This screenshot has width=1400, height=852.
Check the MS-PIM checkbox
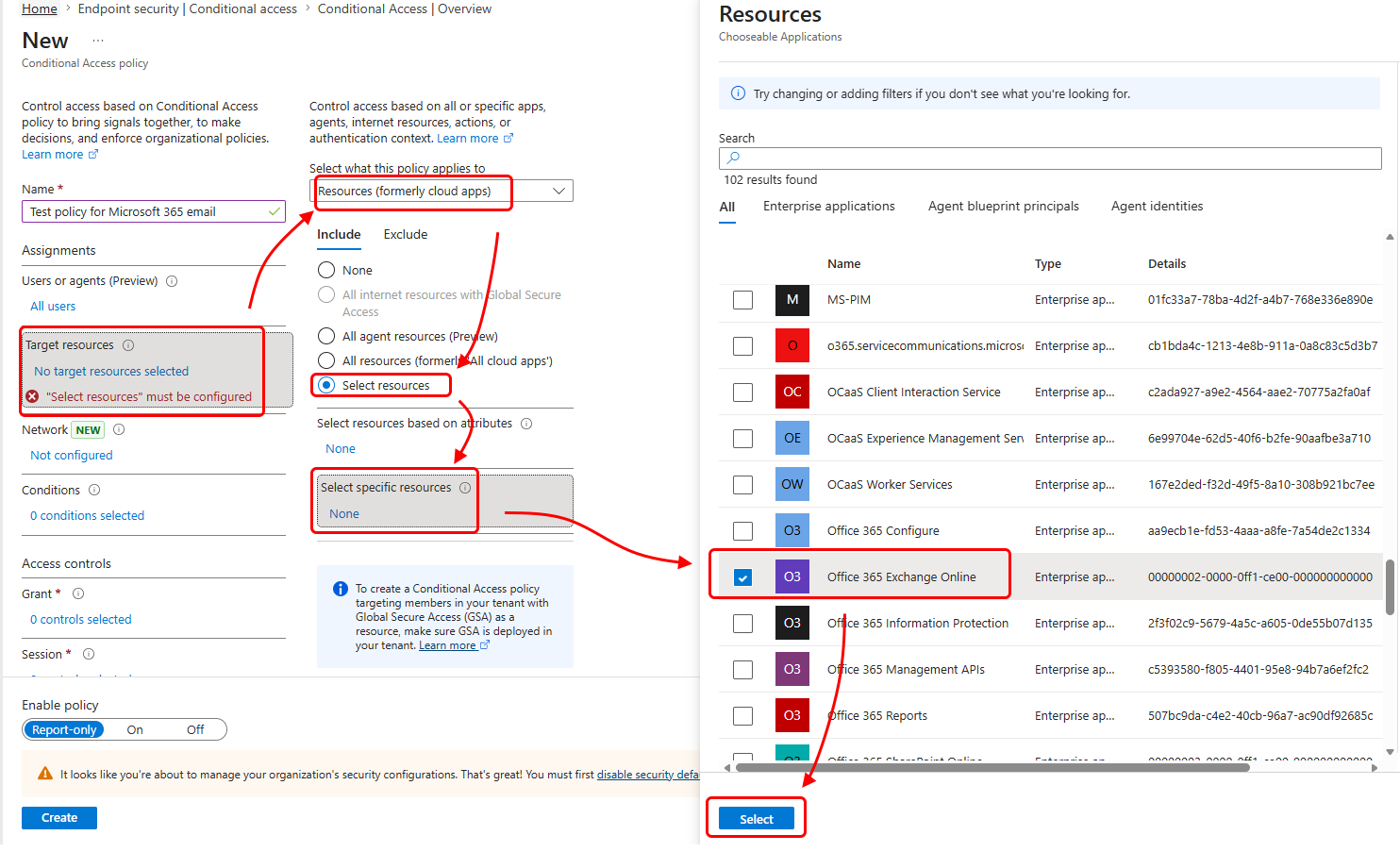743,299
